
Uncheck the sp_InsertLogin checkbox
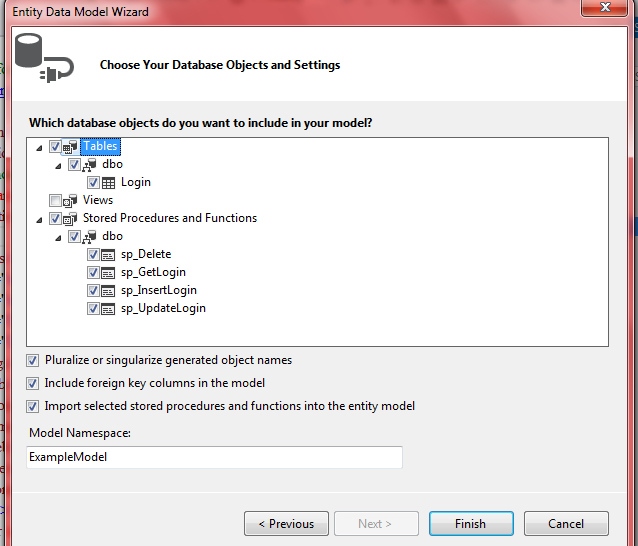[x=93, y=290]
